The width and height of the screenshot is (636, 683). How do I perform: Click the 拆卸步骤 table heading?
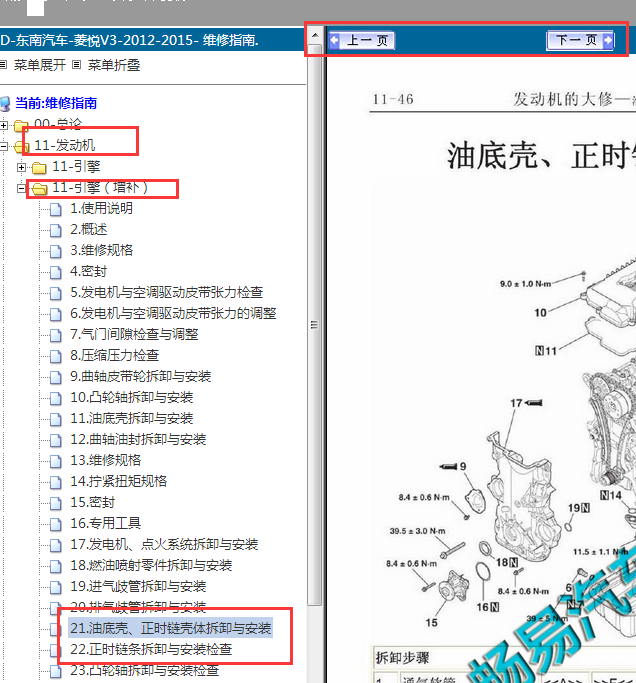pos(403,657)
